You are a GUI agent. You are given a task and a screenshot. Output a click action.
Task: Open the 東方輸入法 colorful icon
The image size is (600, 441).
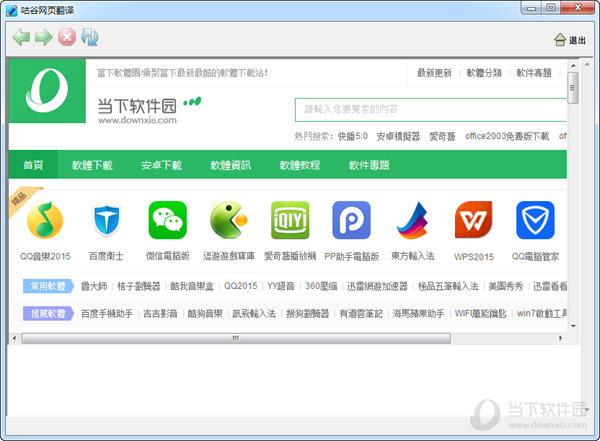point(412,220)
